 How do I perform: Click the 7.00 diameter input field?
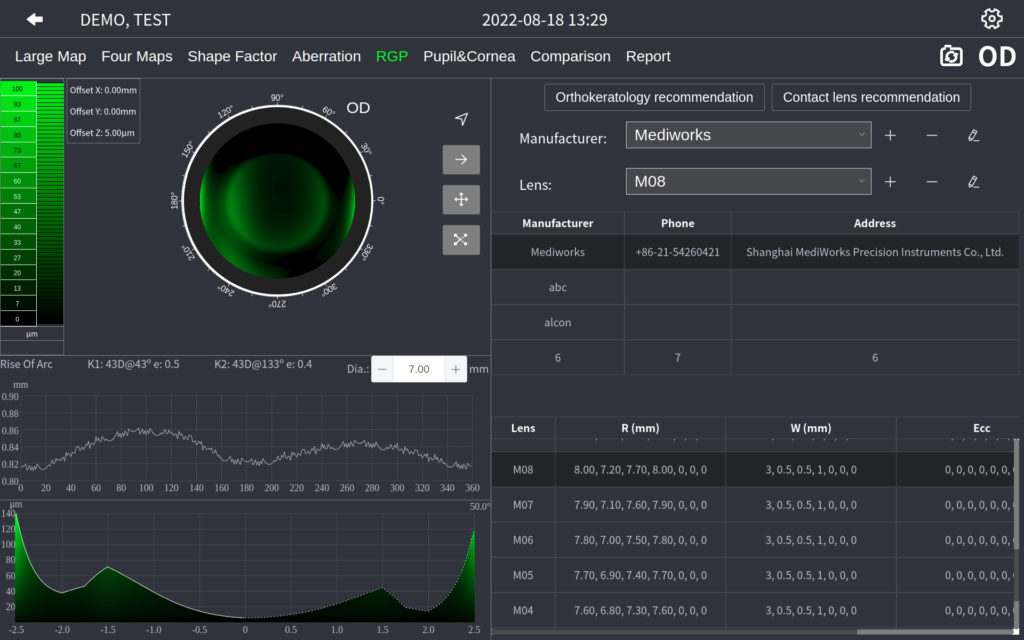[419, 369]
